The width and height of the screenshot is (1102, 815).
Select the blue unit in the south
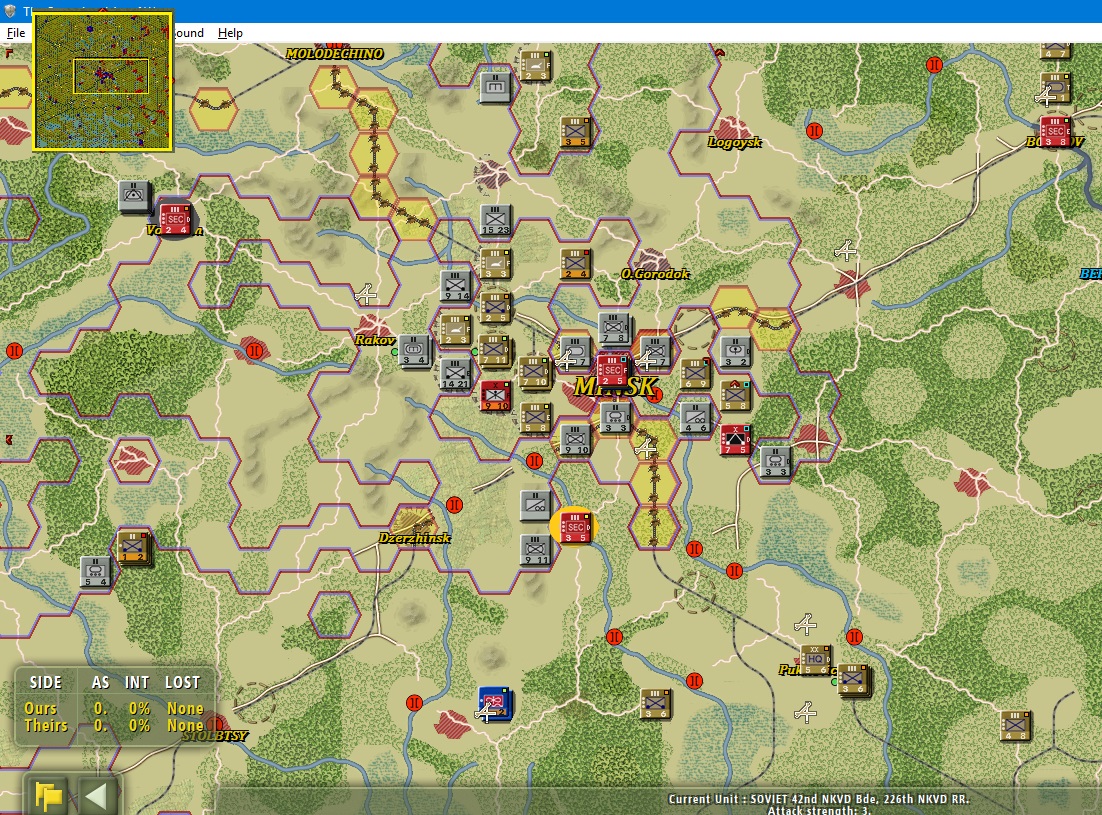point(494,703)
